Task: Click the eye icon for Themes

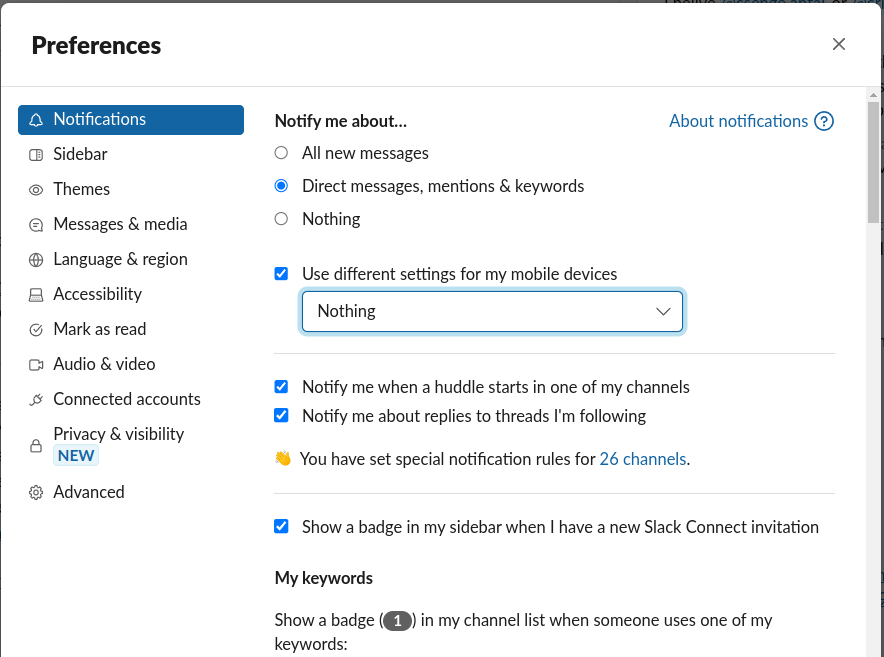Action: tap(36, 189)
